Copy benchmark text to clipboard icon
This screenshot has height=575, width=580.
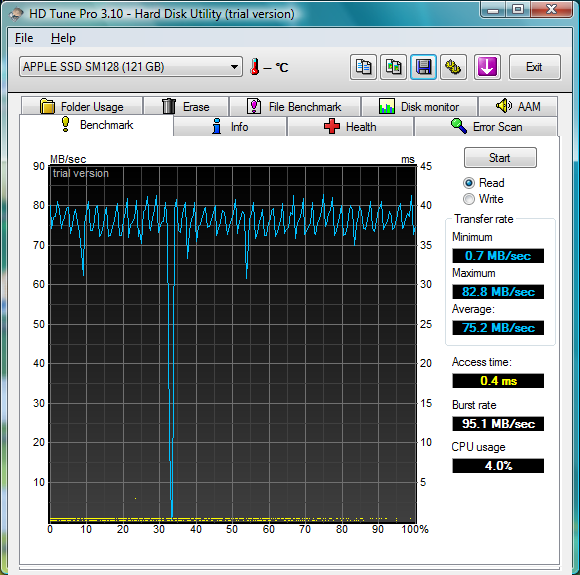click(363, 67)
